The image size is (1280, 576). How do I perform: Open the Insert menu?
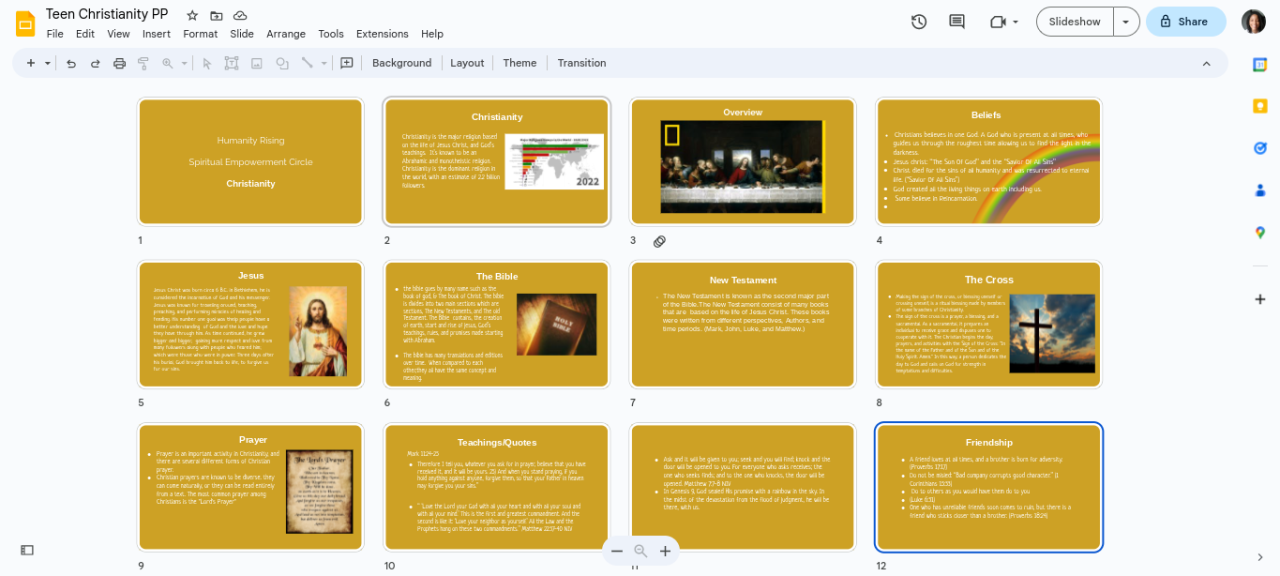pos(156,34)
